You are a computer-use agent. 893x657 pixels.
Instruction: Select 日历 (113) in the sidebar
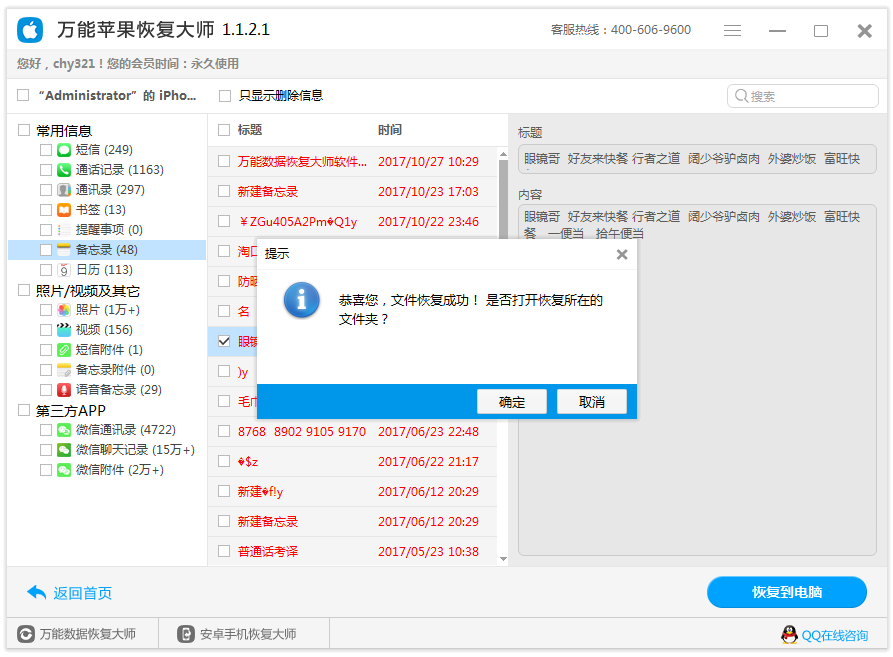(104, 269)
